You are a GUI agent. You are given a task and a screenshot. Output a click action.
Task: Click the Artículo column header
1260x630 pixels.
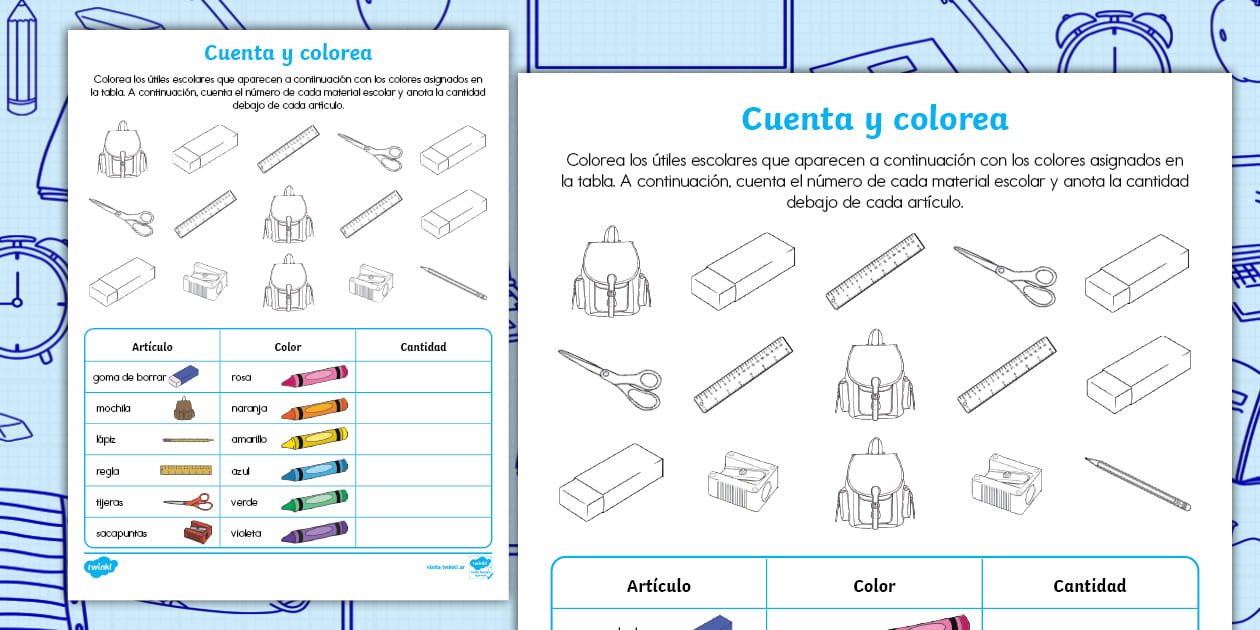[660, 585]
